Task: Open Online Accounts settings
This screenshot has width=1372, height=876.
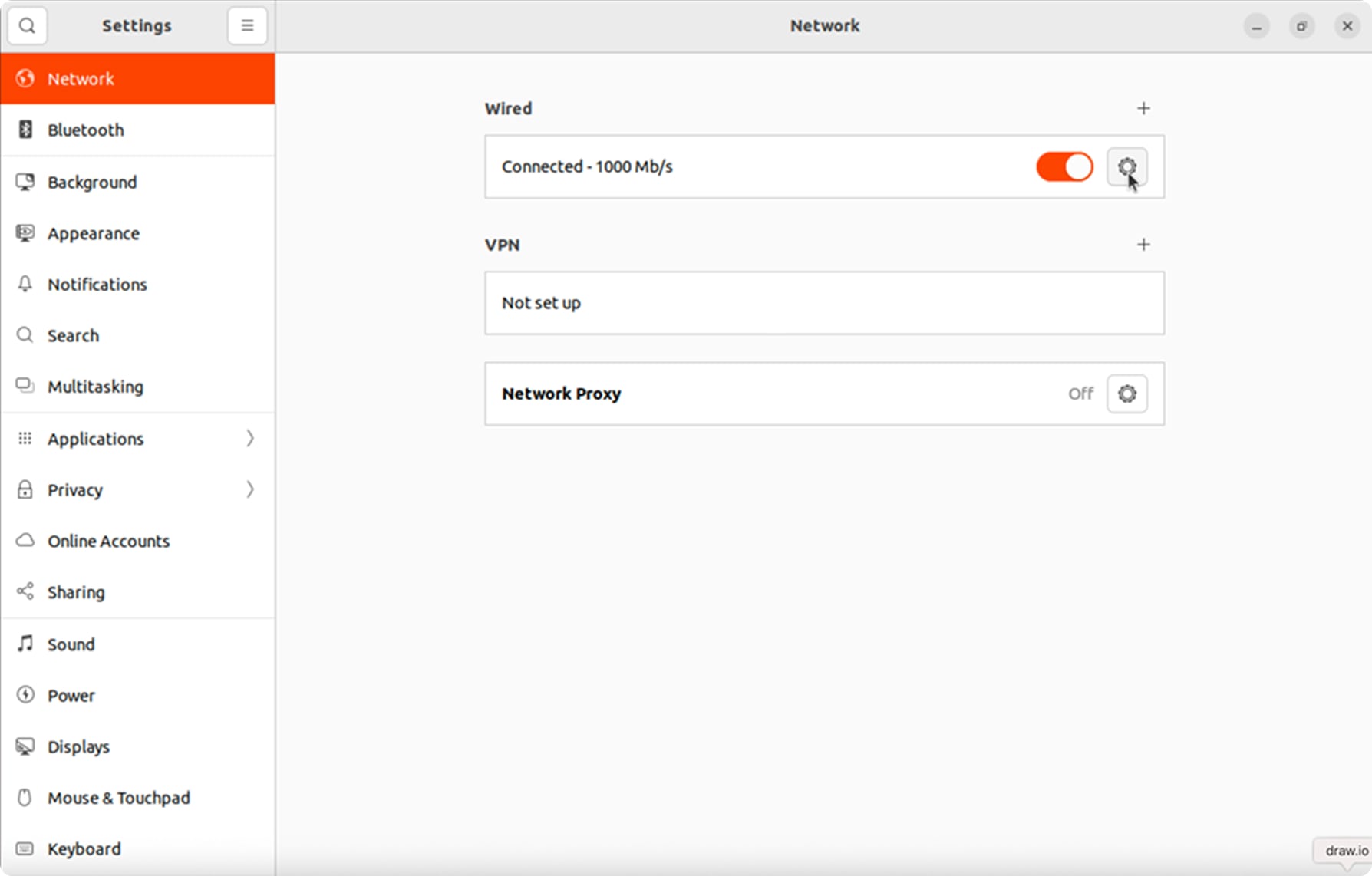Action: click(108, 542)
